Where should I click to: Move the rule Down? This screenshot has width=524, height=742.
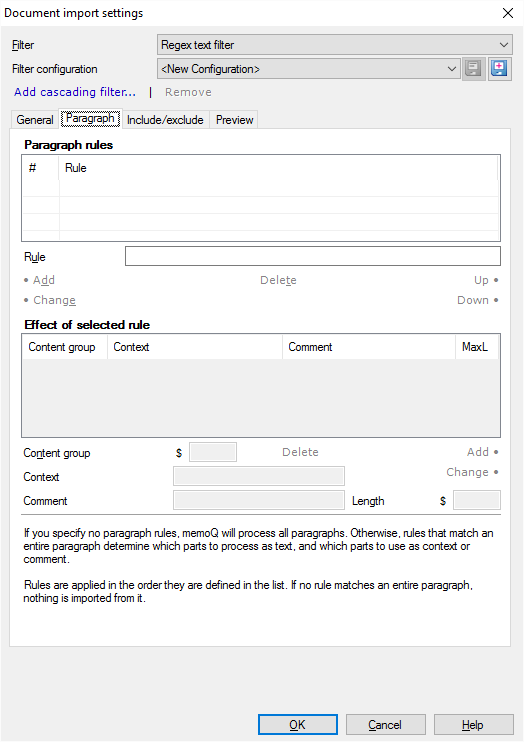(x=473, y=300)
